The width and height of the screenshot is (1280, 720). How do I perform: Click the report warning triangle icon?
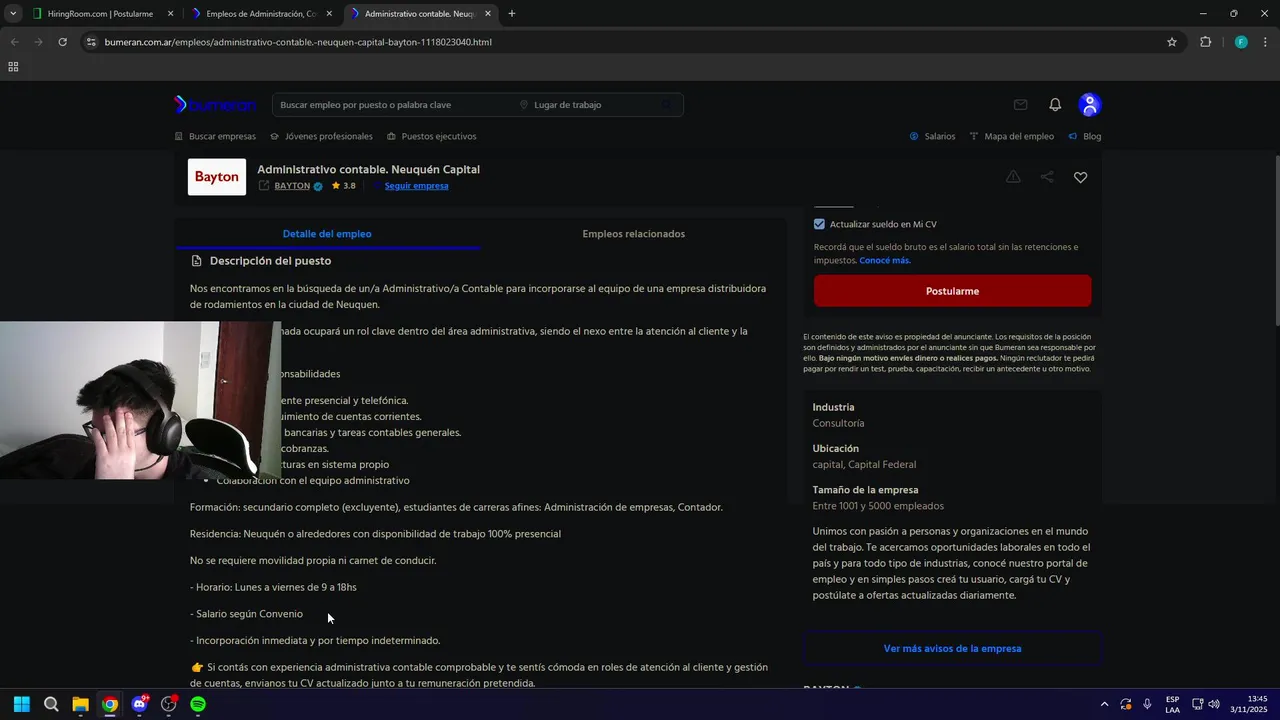tap(1013, 177)
